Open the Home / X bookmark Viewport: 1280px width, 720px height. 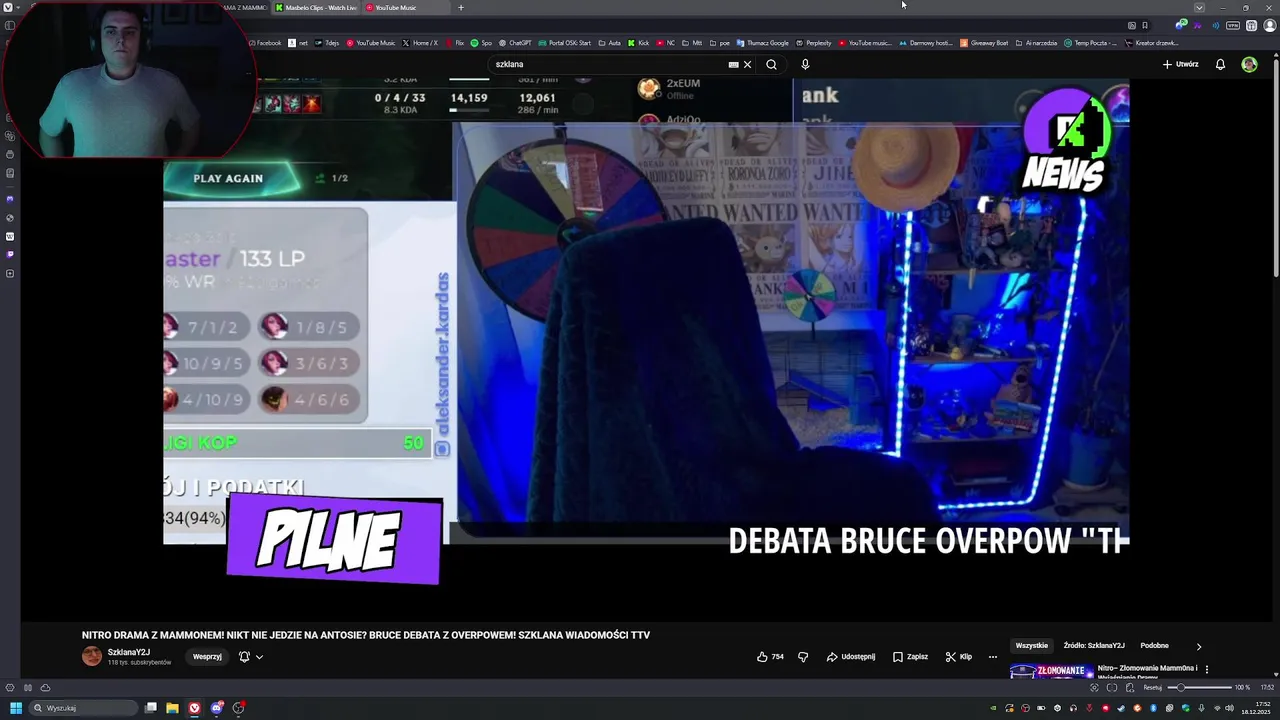[x=420, y=43]
